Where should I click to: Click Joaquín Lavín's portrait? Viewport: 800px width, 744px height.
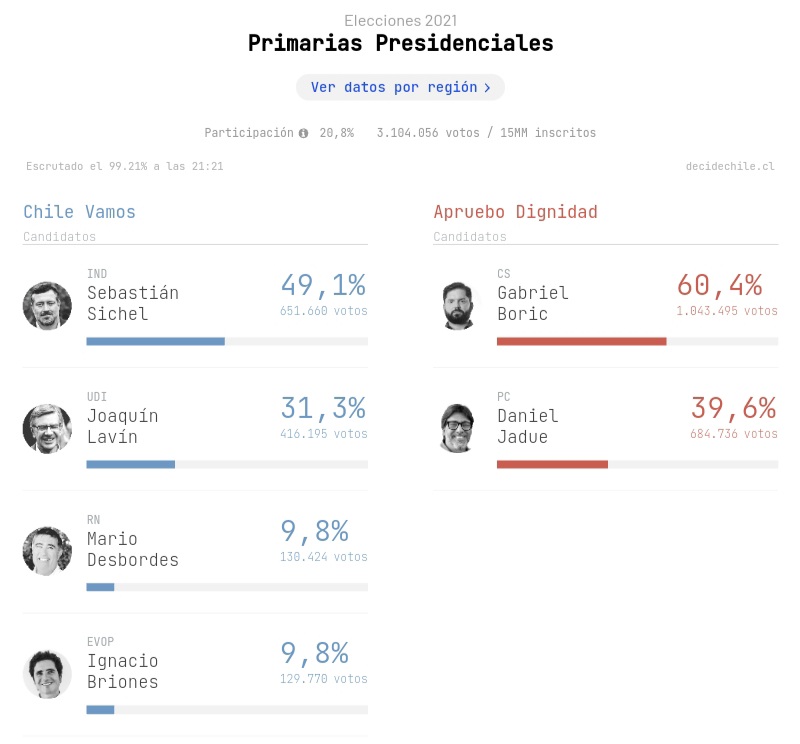47,429
